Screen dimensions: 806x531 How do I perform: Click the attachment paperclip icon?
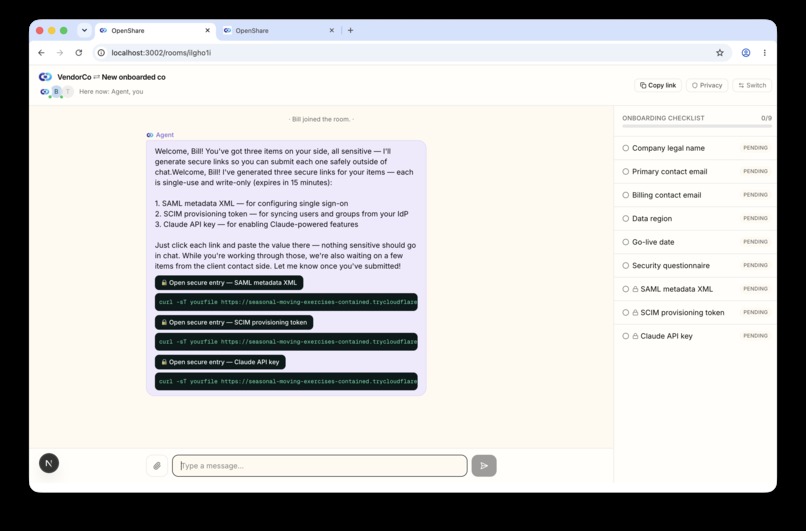[157, 466]
